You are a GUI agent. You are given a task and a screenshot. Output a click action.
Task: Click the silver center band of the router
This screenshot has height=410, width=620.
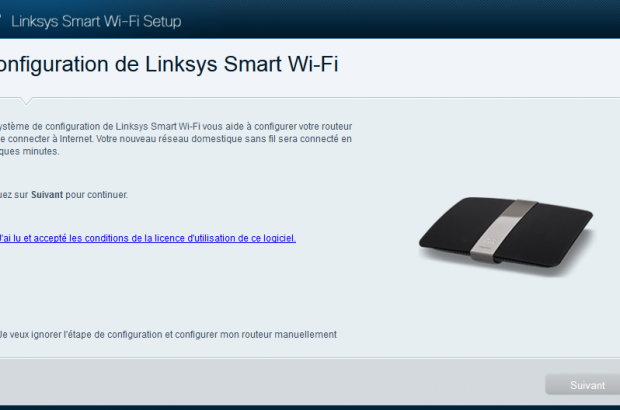point(502,230)
